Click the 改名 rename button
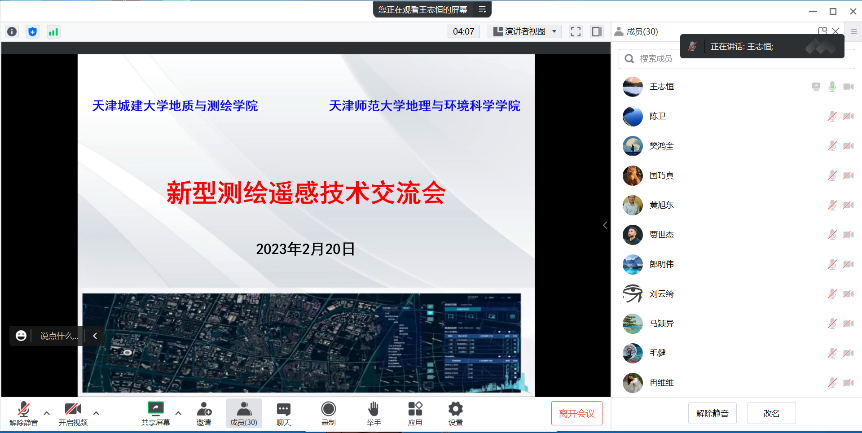The height and width of the screenshot is (433, 862). (771, 413)
